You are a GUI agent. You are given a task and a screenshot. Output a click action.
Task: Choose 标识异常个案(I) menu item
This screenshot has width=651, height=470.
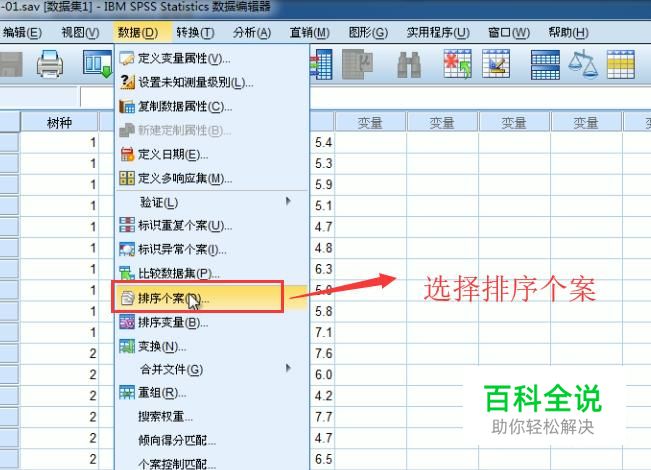click(212, 249)
